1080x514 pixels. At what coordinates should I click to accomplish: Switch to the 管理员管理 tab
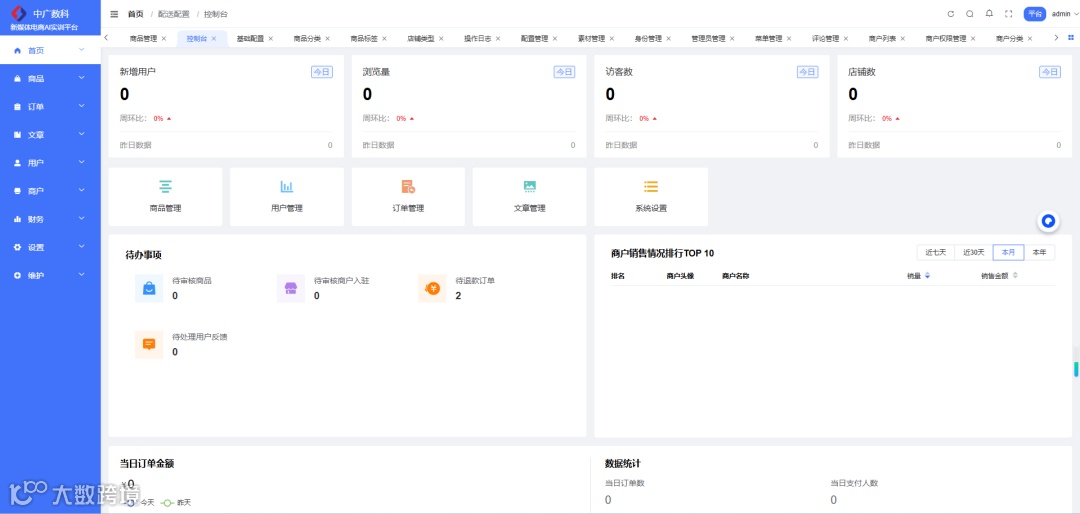click(708, 39)
